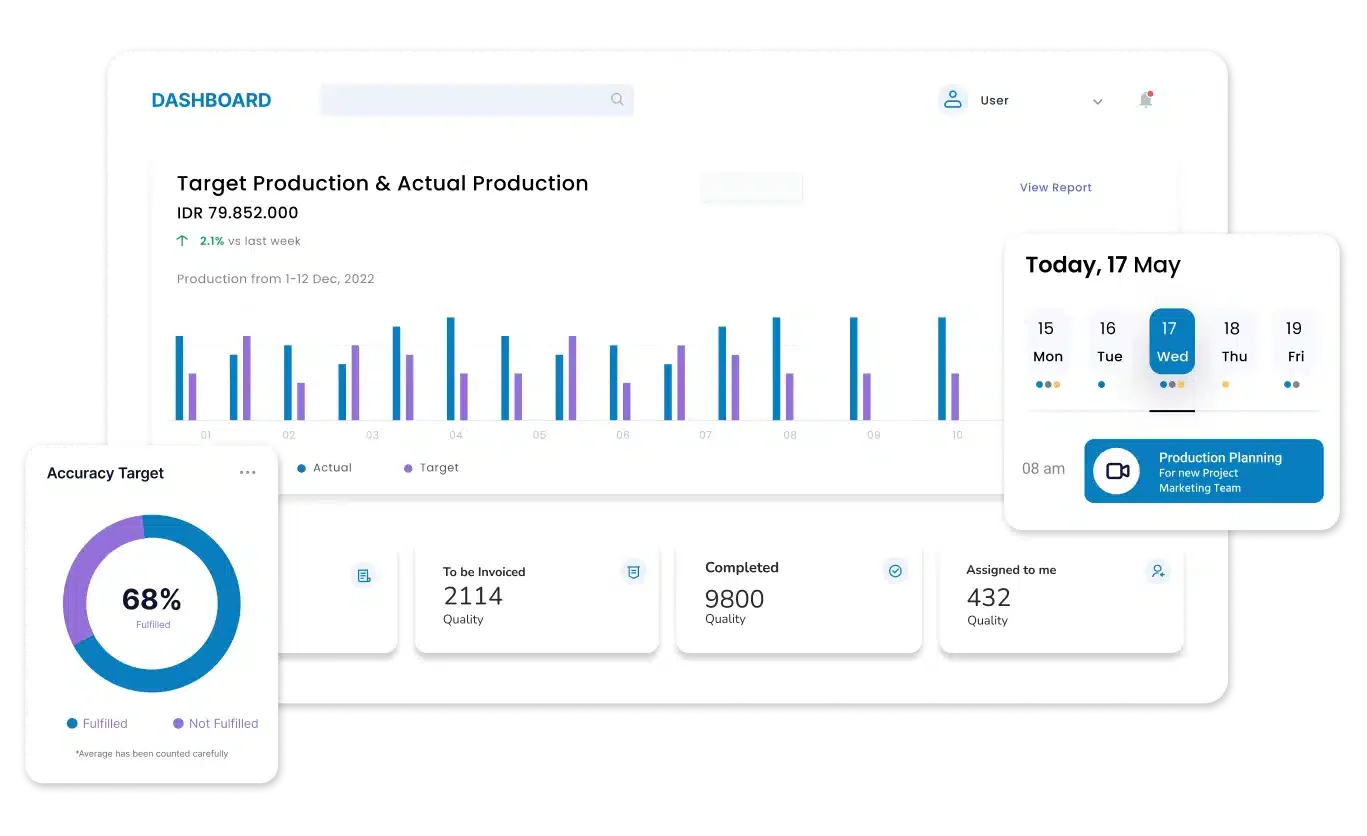Toggle the Actual legend series
This screenshot has height=836, width=1367.
pos(324,467)
